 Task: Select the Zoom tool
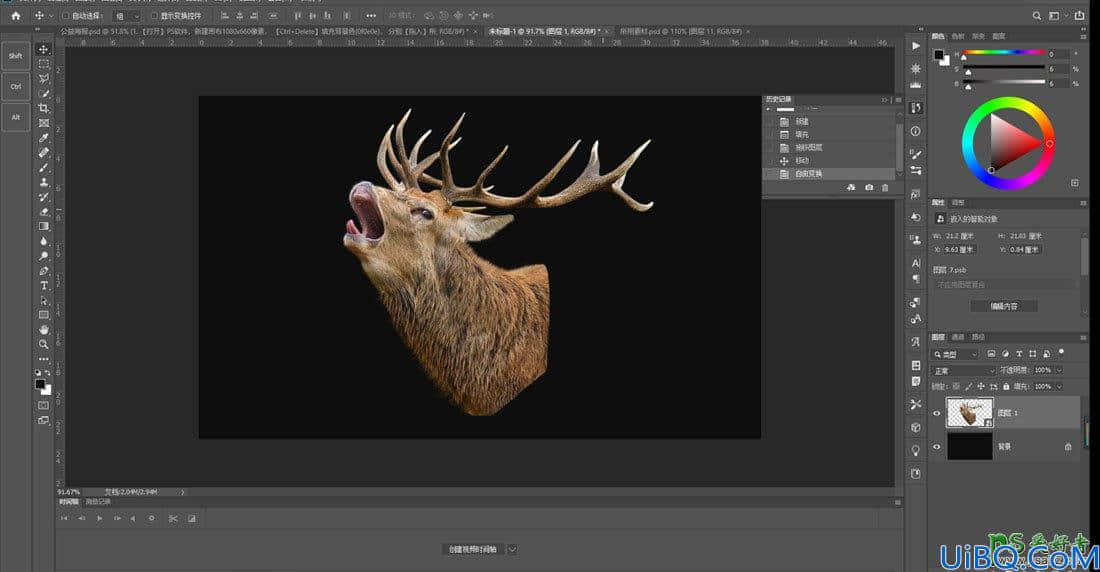[x=43, y=344]
